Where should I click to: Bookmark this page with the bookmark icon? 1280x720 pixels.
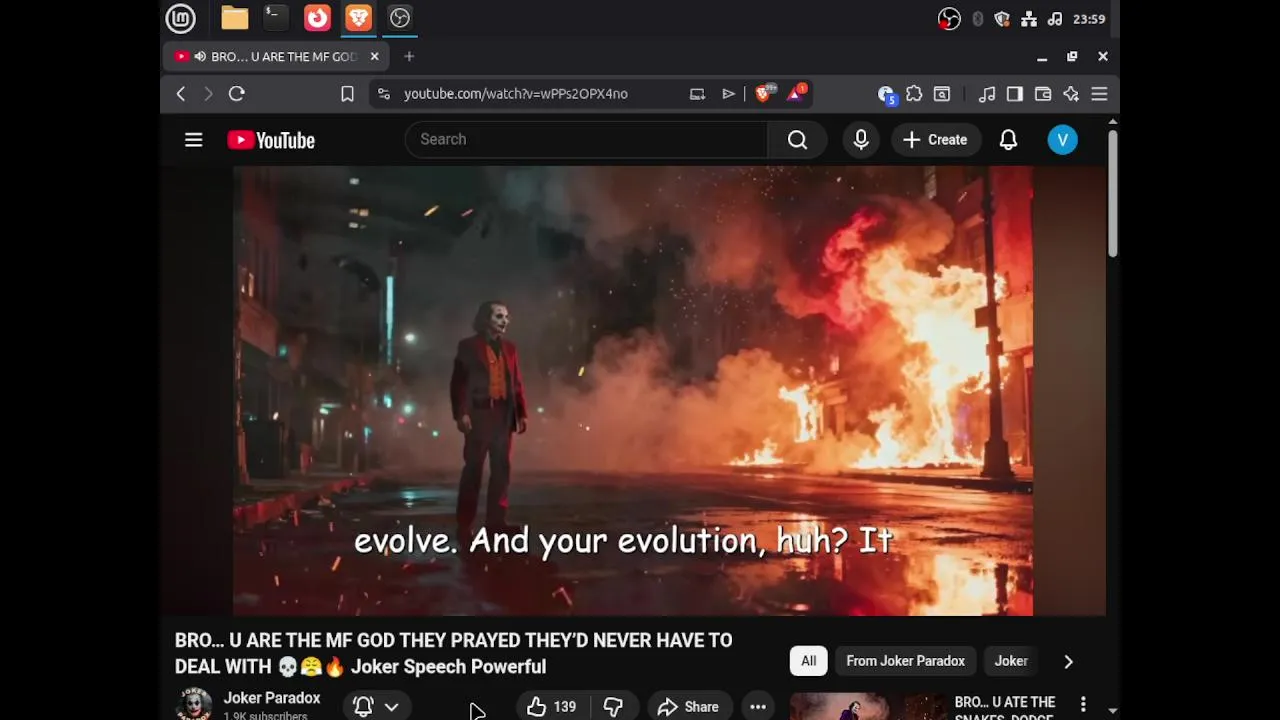pyautogui.click(x=347, y=94)
